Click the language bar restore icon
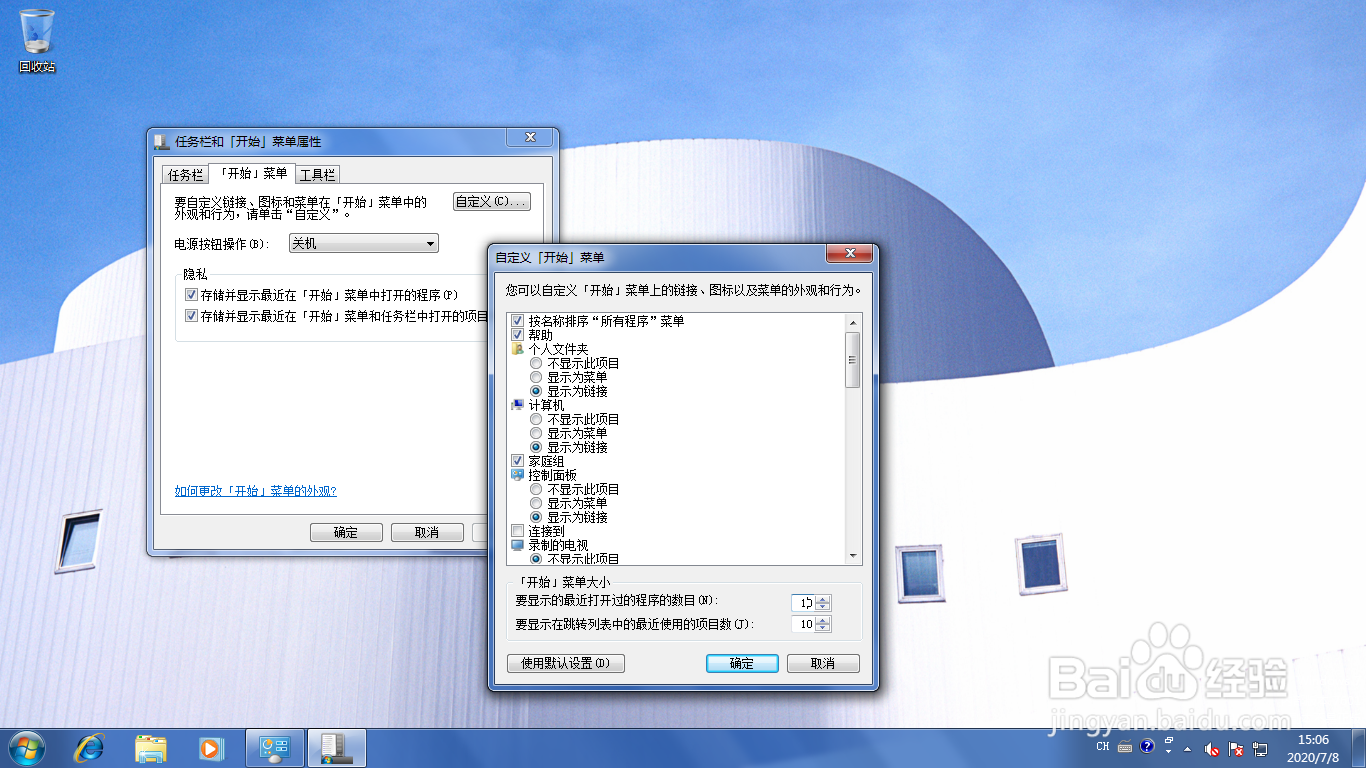 point(1169,742)
